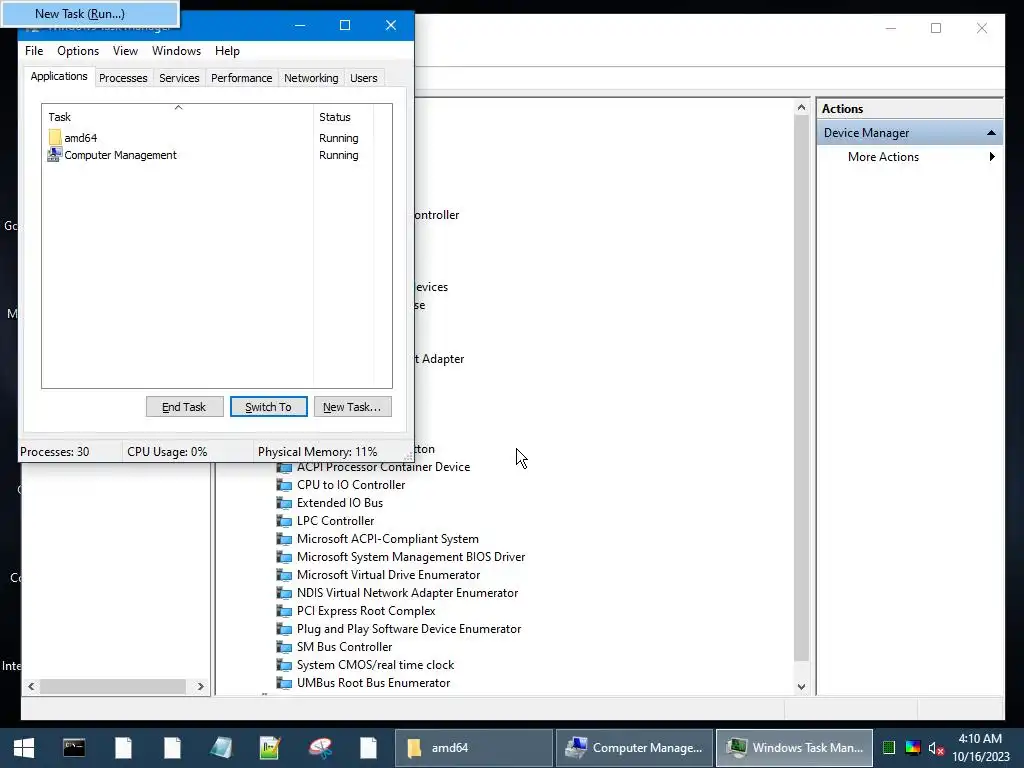The width and height of the screenshot is (1024, 768).
Task: Open the Windows menu in Task Manager
Action: (x=176, y=51)
